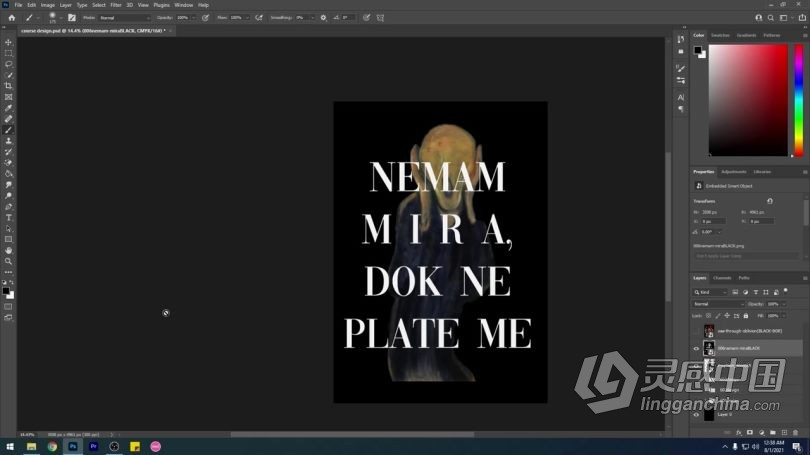Open the search icon at top right
Image resolution: width=810 pixels, height=455 pixels.
[x=771, y=18]
